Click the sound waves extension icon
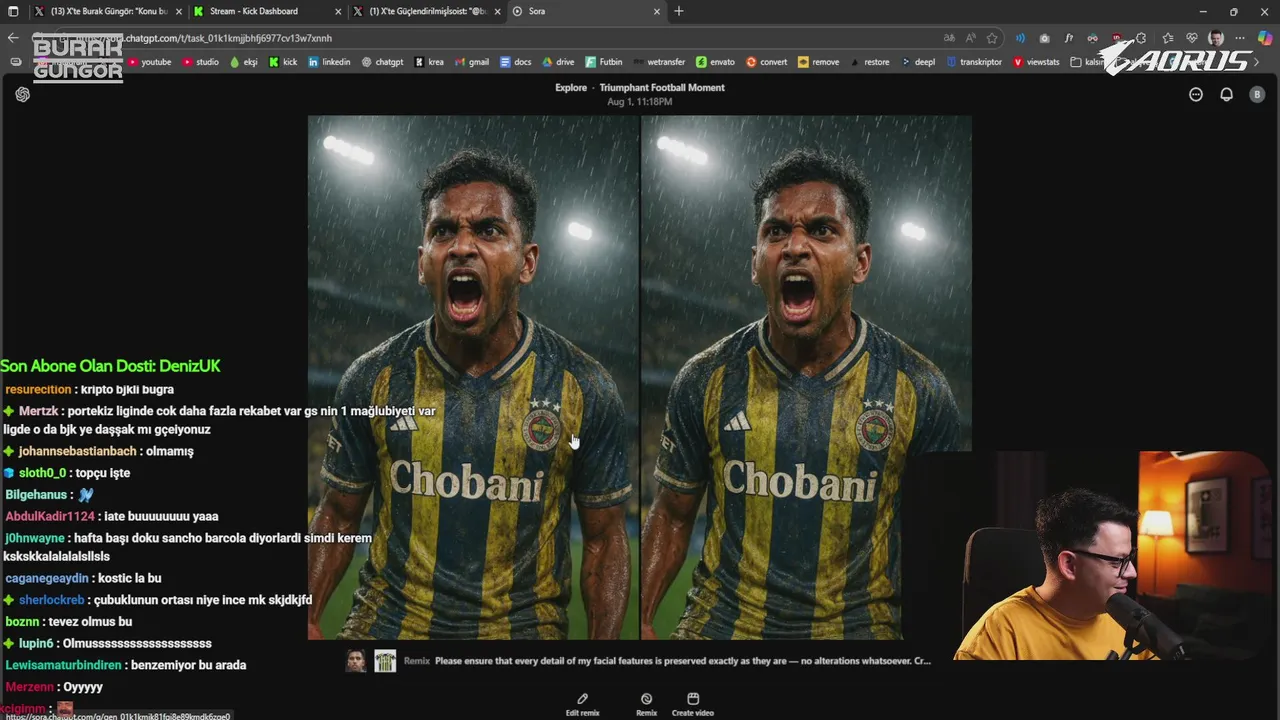 click(1020, 38)
